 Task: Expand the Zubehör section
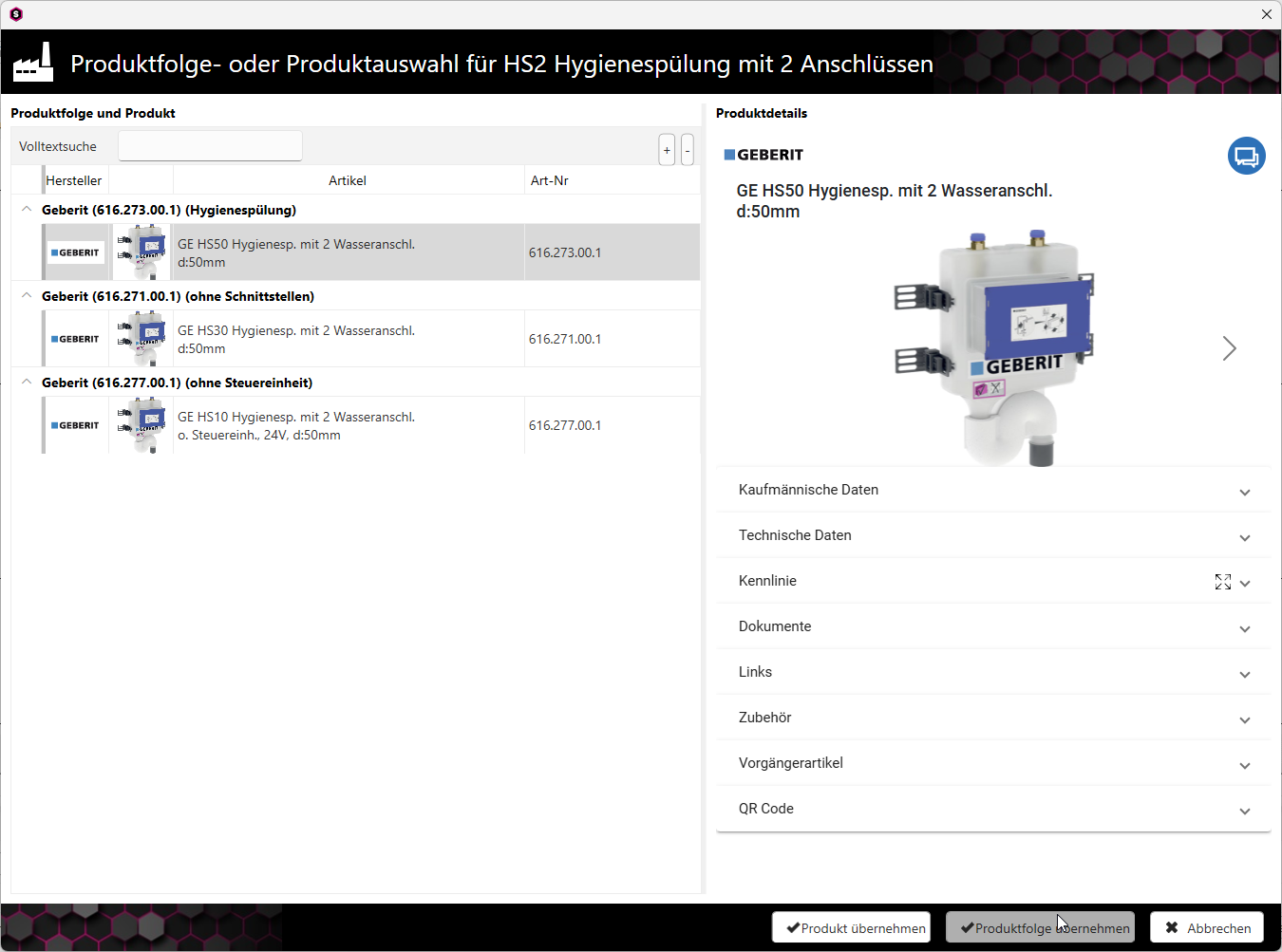click(x=993, y=718)
